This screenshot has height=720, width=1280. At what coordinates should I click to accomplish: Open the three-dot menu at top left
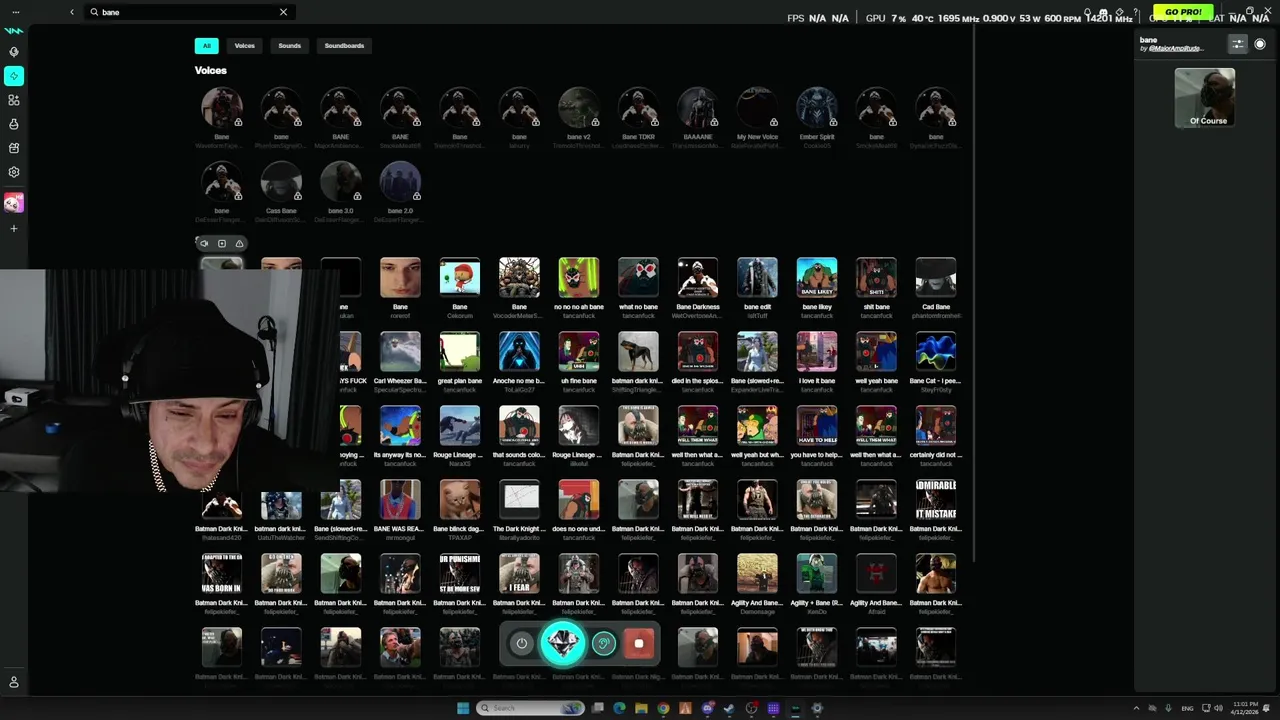pyautogui.click(x=15, y=12)
